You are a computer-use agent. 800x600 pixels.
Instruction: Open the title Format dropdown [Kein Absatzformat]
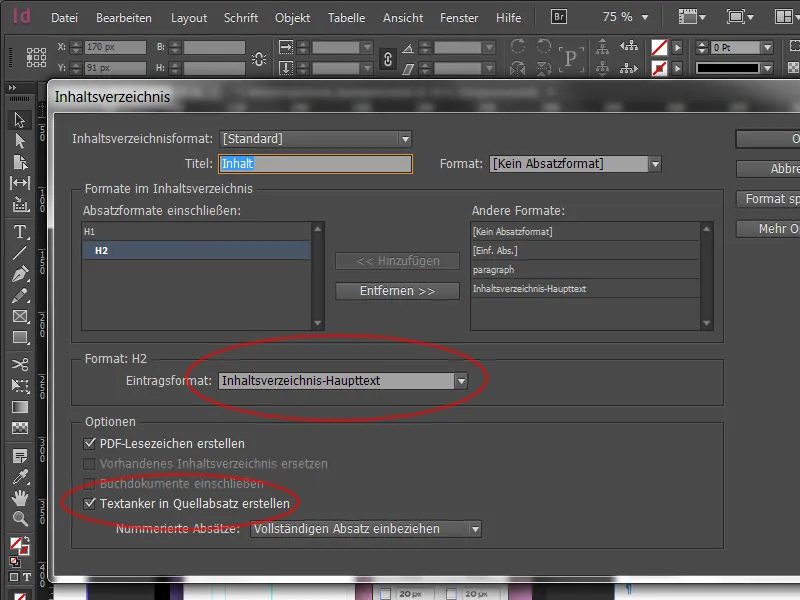point(575,164)
